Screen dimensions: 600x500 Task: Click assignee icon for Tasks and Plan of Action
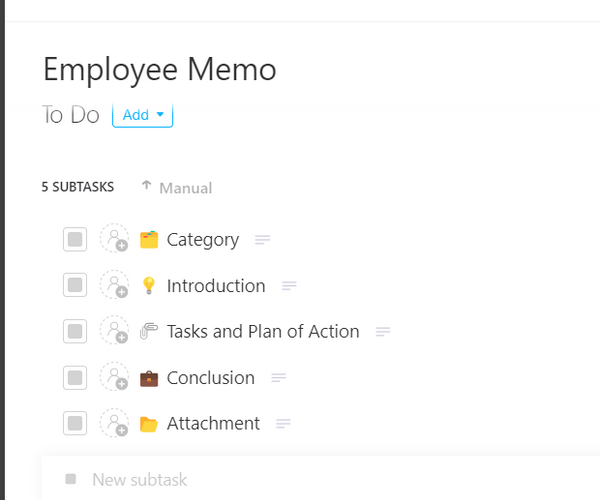point(115,331)
